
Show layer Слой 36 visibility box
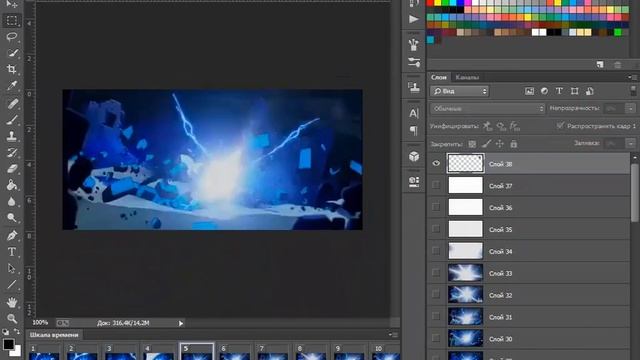point(436,207)
